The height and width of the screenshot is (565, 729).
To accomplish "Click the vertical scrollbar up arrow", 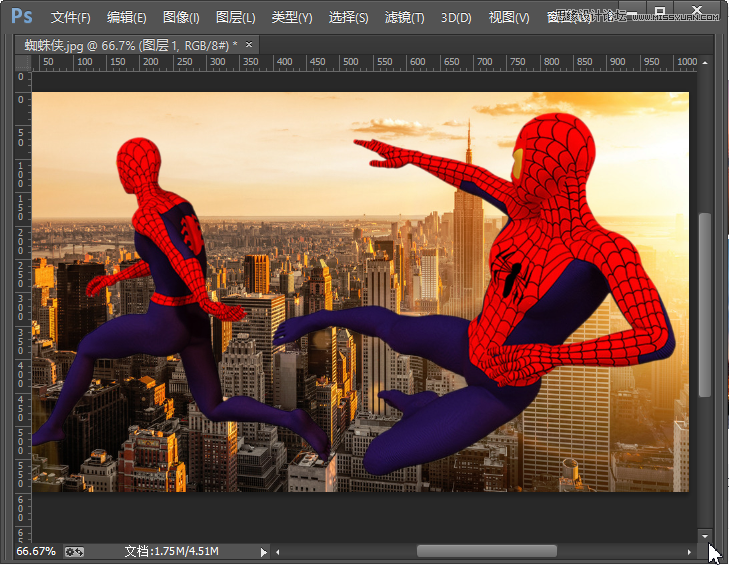I will coord(705,62).
